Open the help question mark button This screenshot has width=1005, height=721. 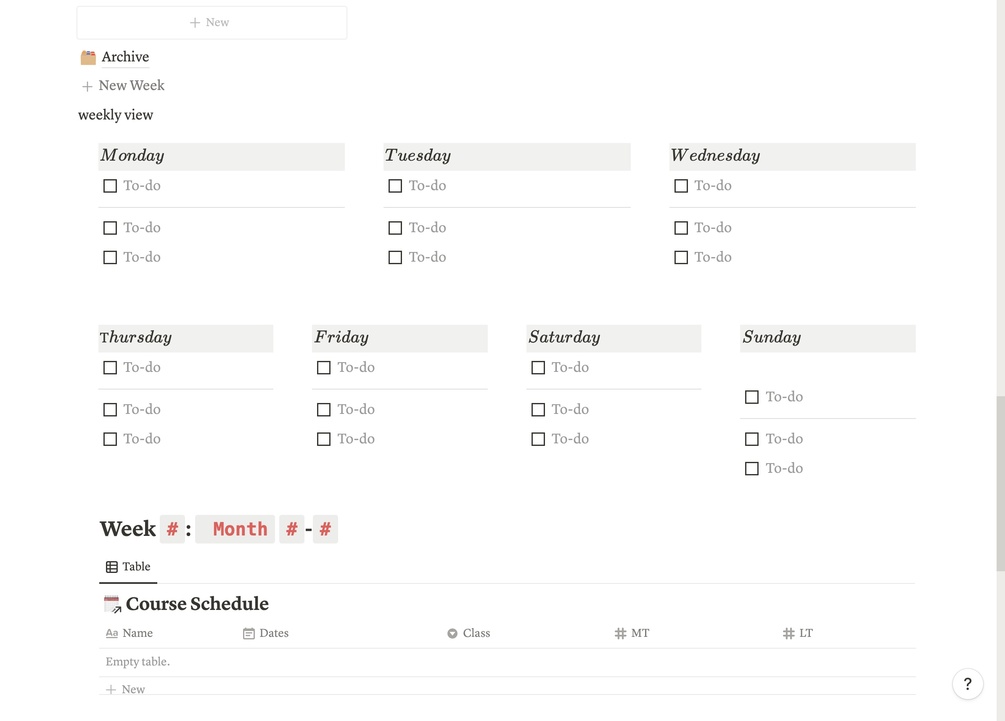(x=967, y=684)
